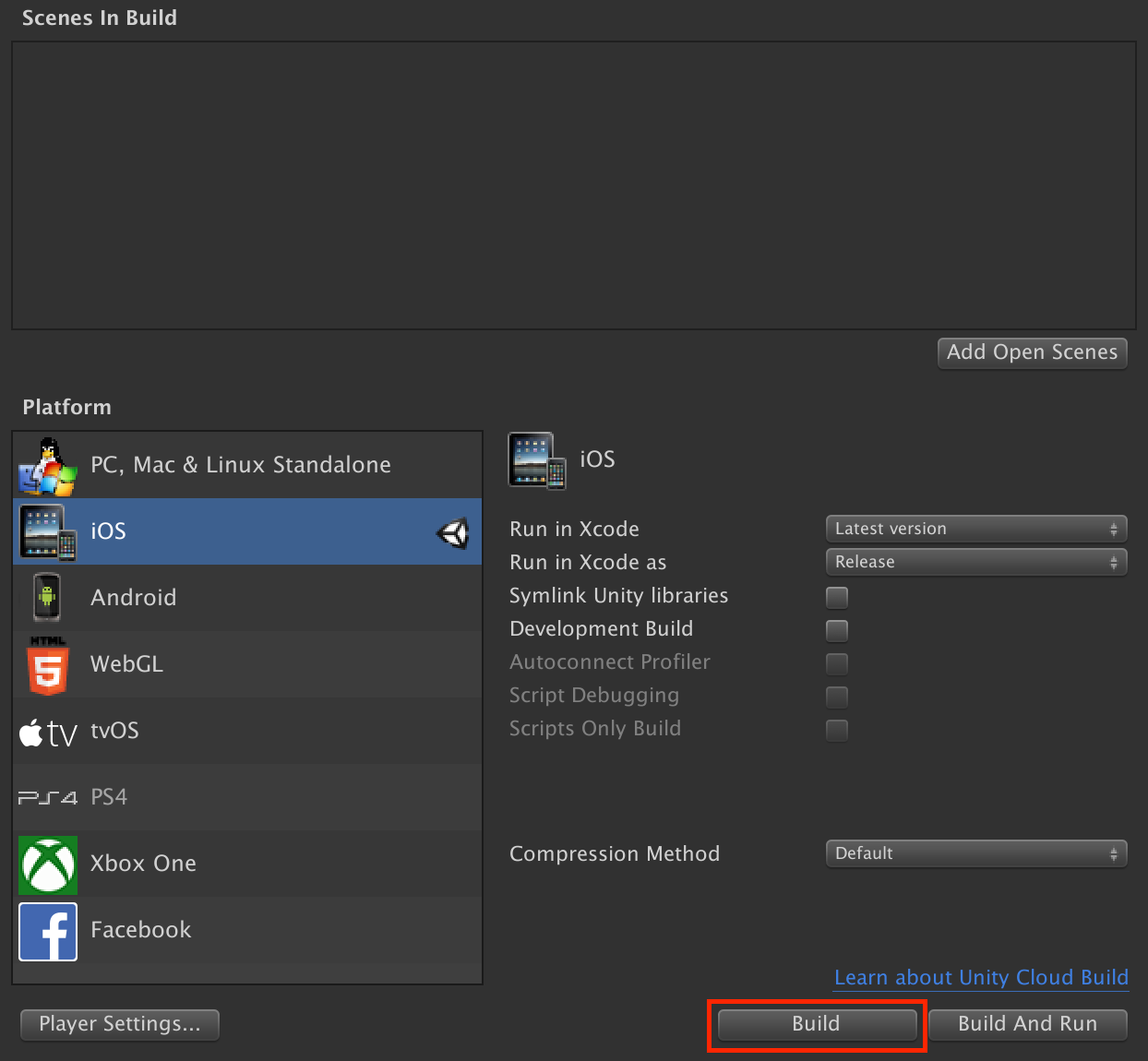
Task: Select PS4 platform label
Action: [109, 797]
